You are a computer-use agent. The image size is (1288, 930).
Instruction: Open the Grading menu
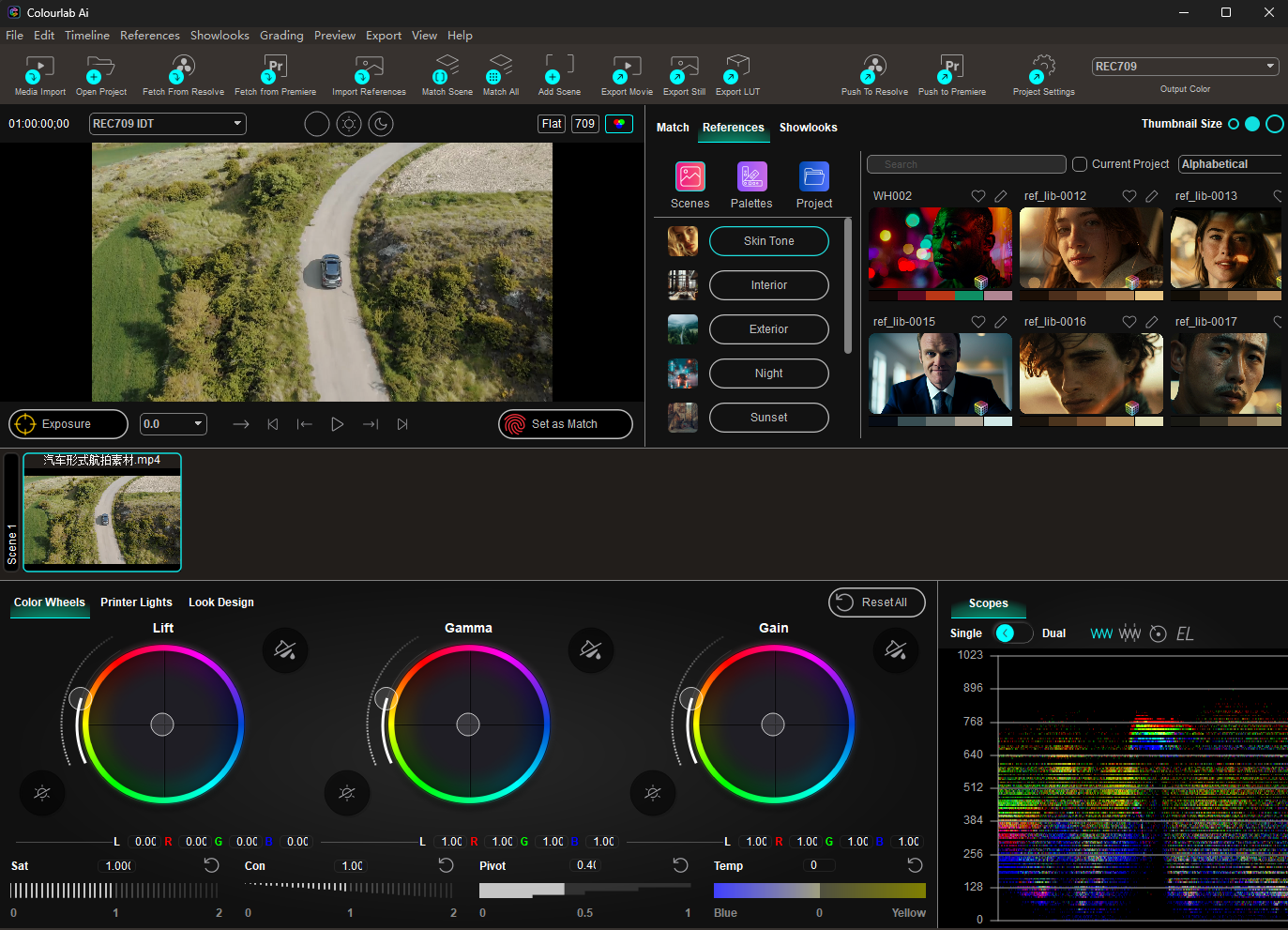(x=281, y=36)
